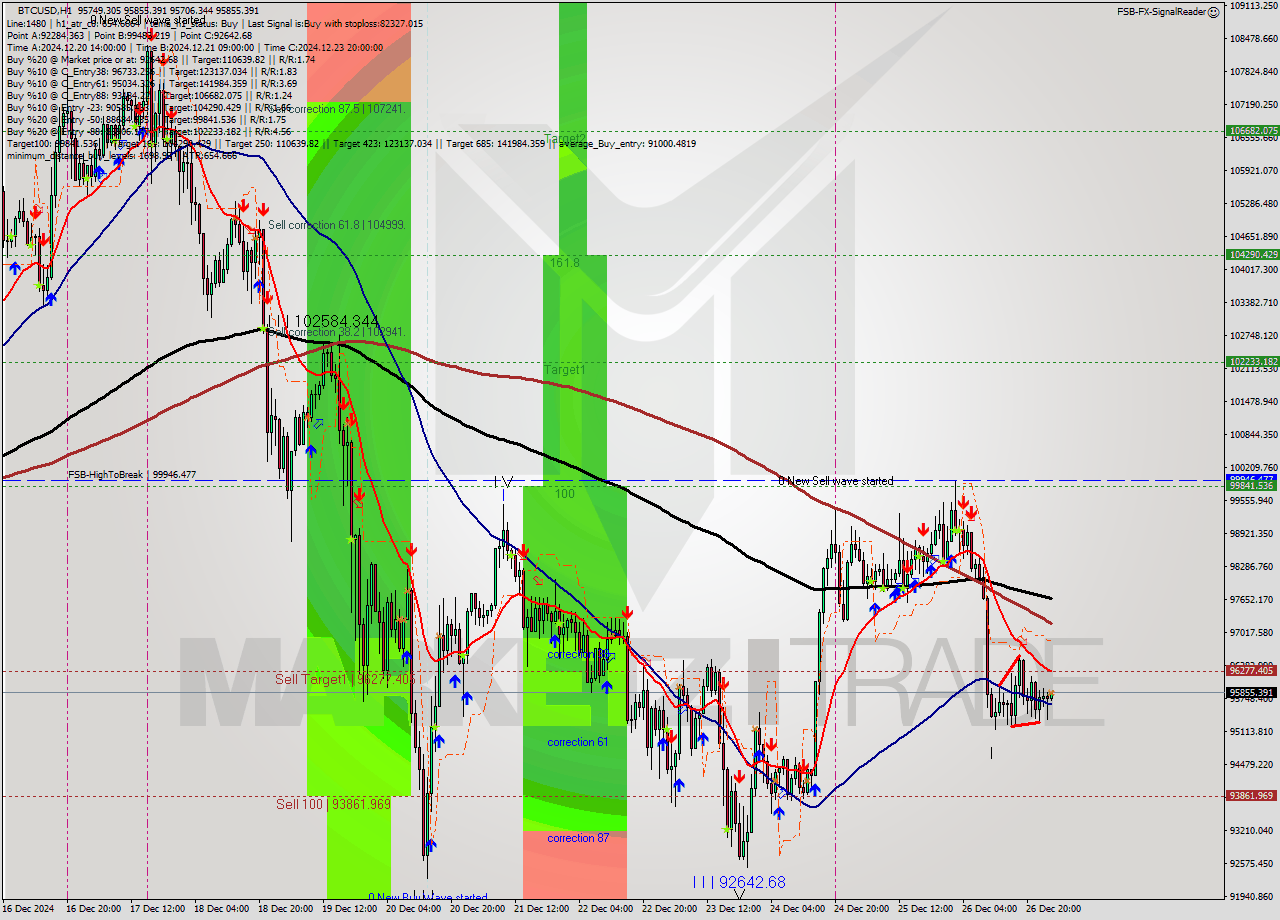Click the 'correction 87' Fibonacci label
Image resolution: width=1280 pixels, height=920 pixels.
coord(578,838)
